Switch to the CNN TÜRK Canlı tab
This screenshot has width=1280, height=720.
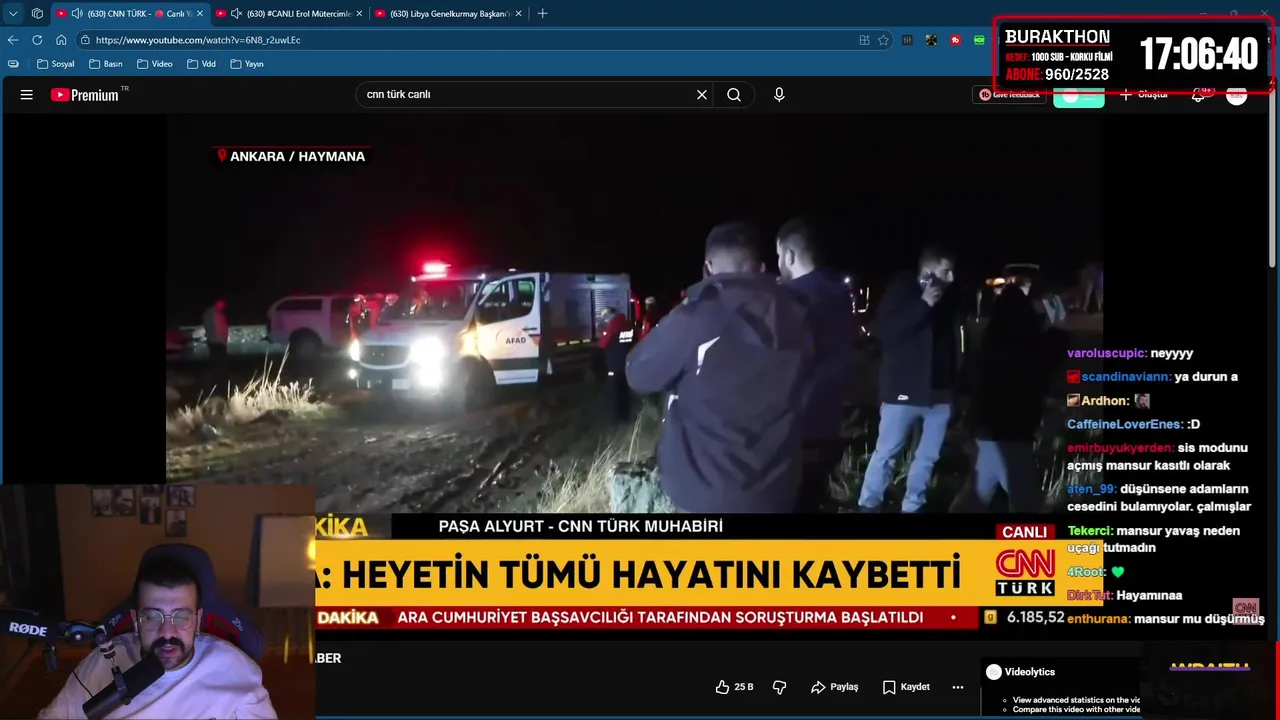[x=130, y=14]
